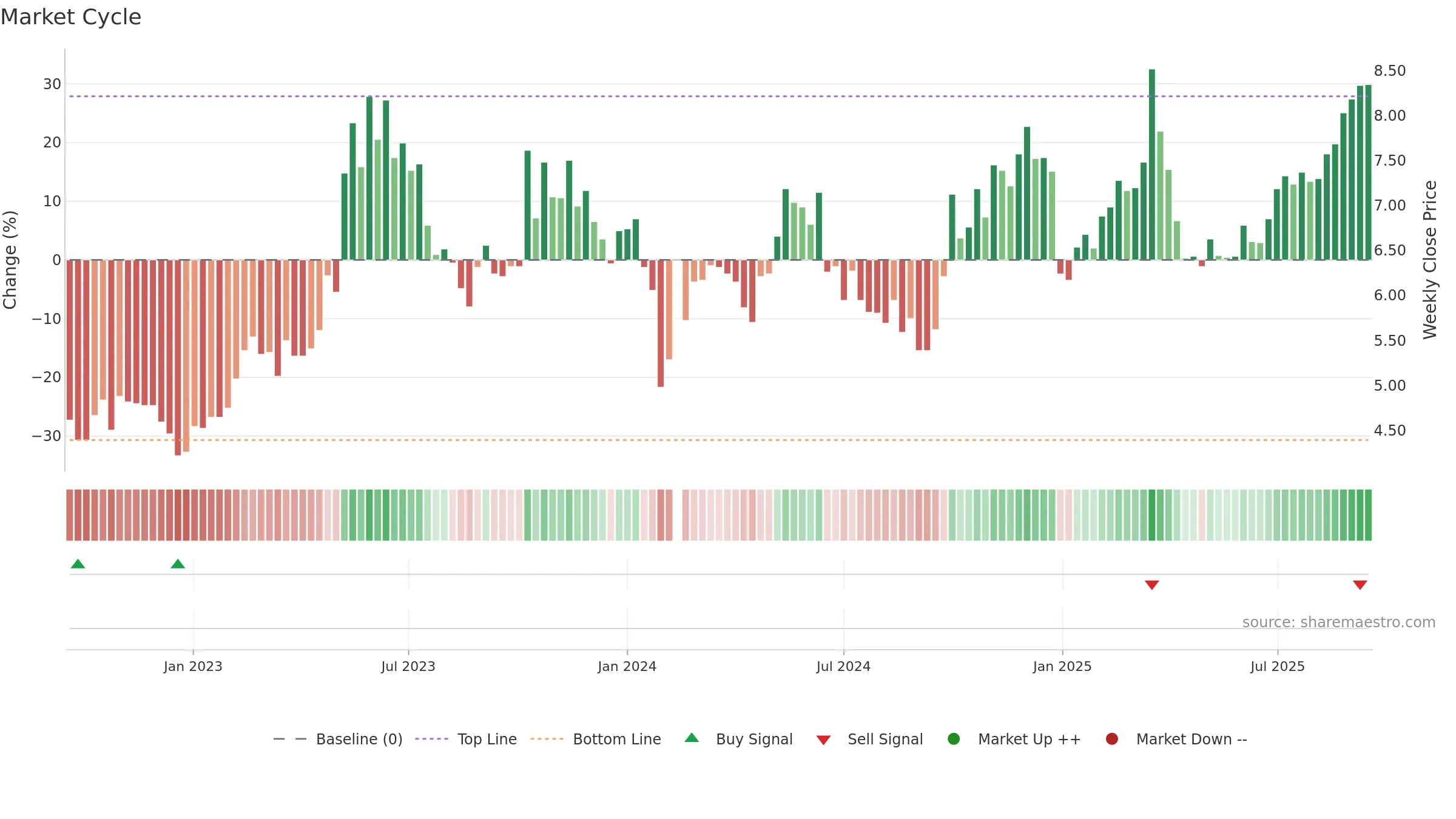Click the red sell signal legend triangle icon
Image resolution: width=1456 pixels, height=819 pixels.
[823, 740]
